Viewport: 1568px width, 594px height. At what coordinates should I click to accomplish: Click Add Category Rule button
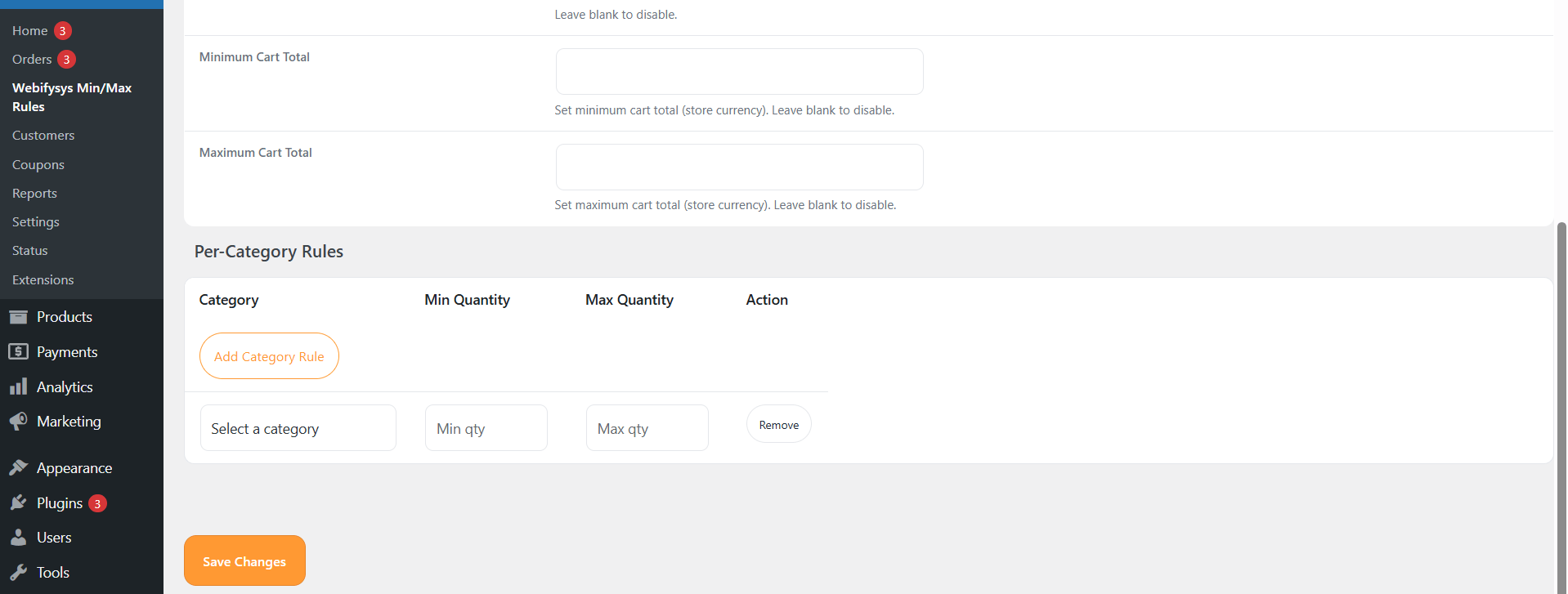269,356
